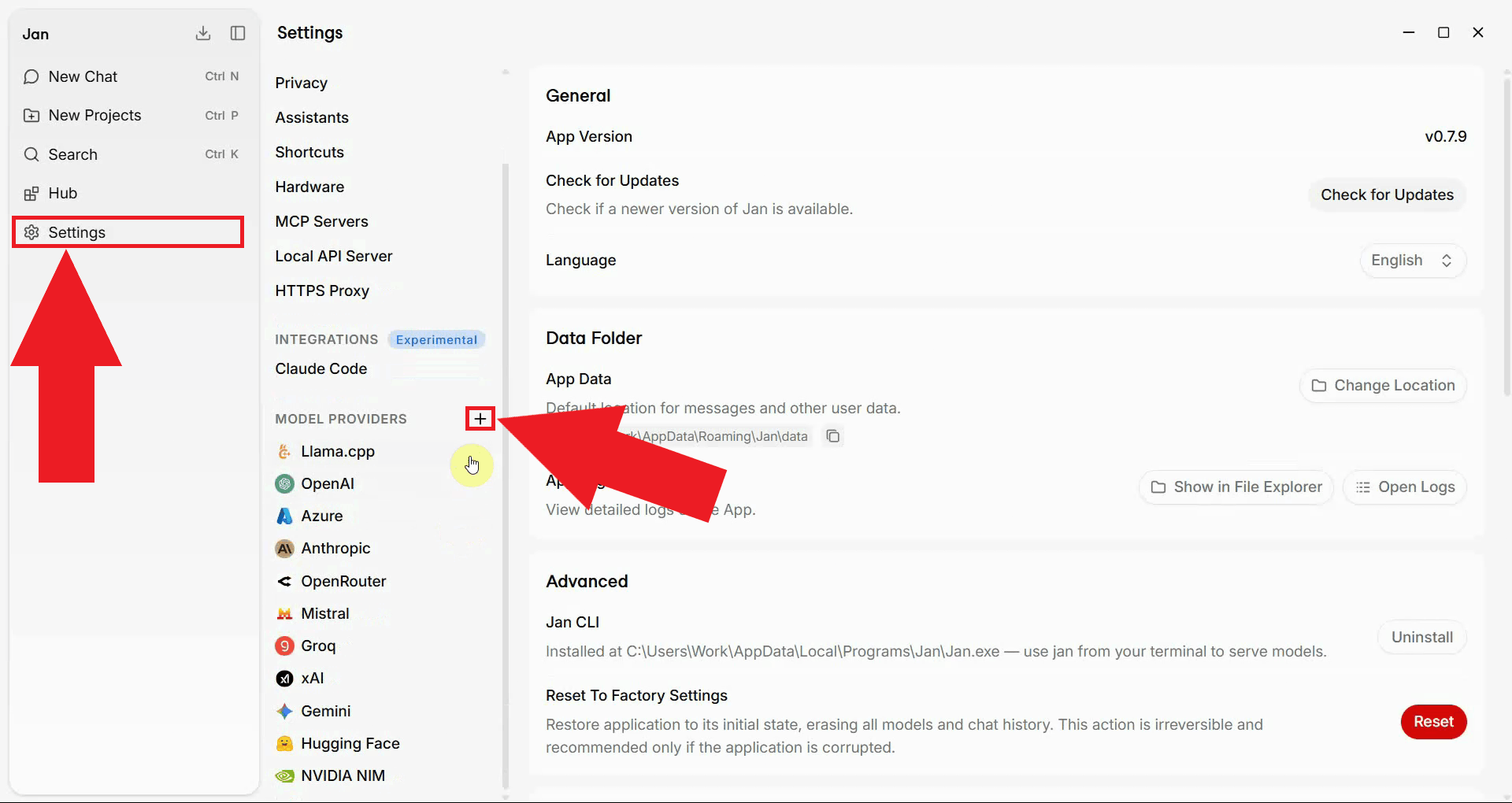This screenshot has height=803, width=1512.
Task: Click the xAI provider icon
Action: 283,678
